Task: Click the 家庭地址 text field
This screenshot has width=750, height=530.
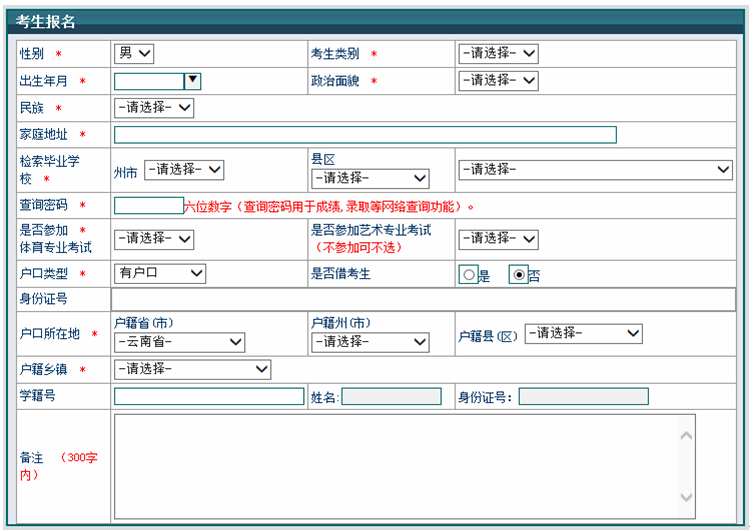Action: 365,135
